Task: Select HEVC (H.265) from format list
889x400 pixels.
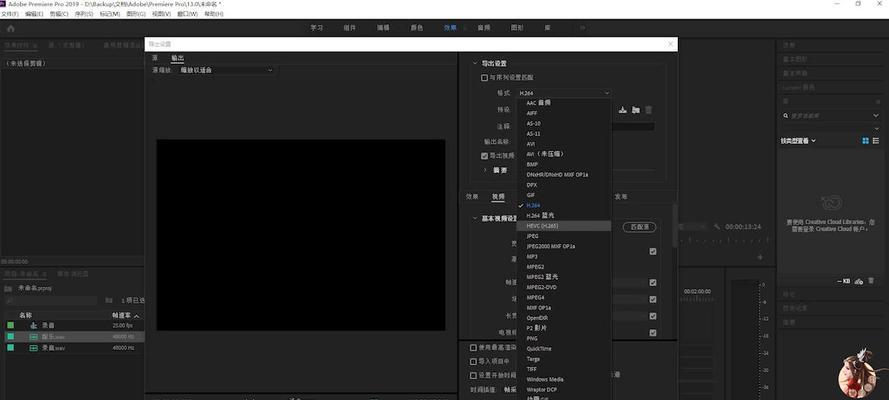Action: [564, 226]
